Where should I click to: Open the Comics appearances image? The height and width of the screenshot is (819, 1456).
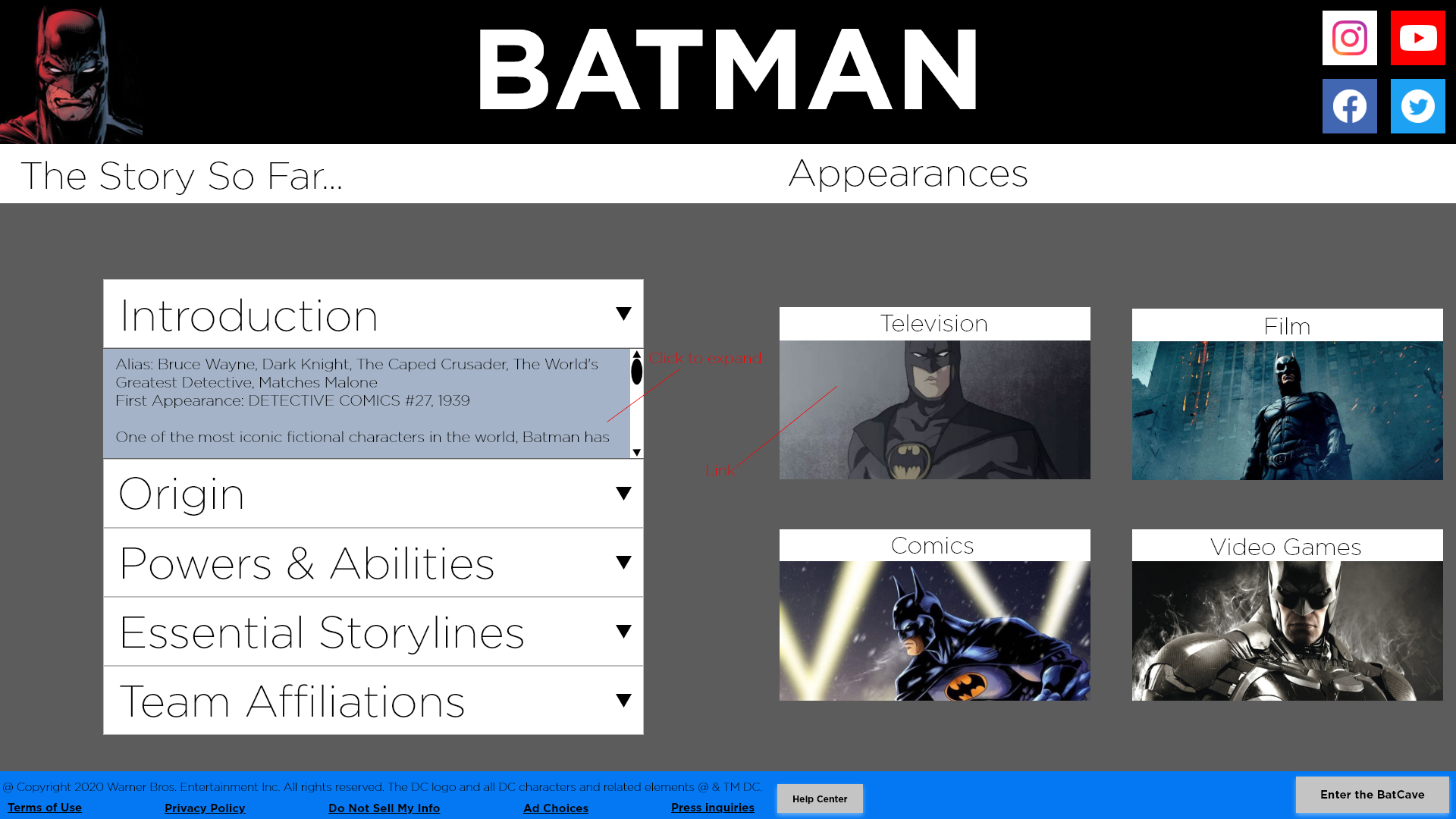pos(934,631)
